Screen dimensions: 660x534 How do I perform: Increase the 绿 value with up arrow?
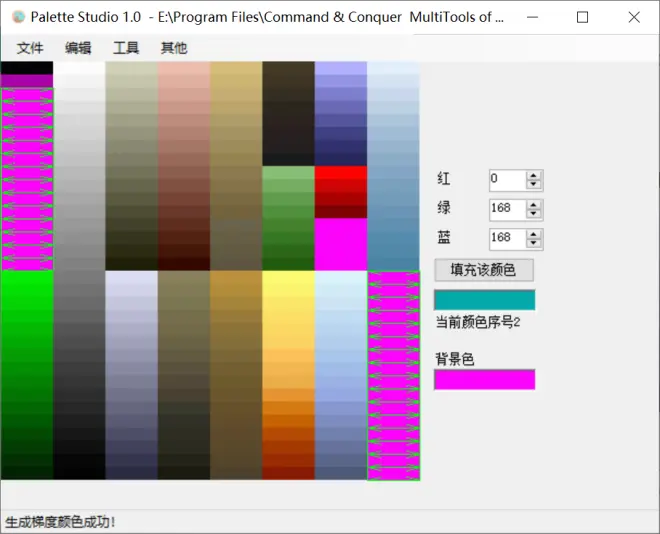pos(533,205)
